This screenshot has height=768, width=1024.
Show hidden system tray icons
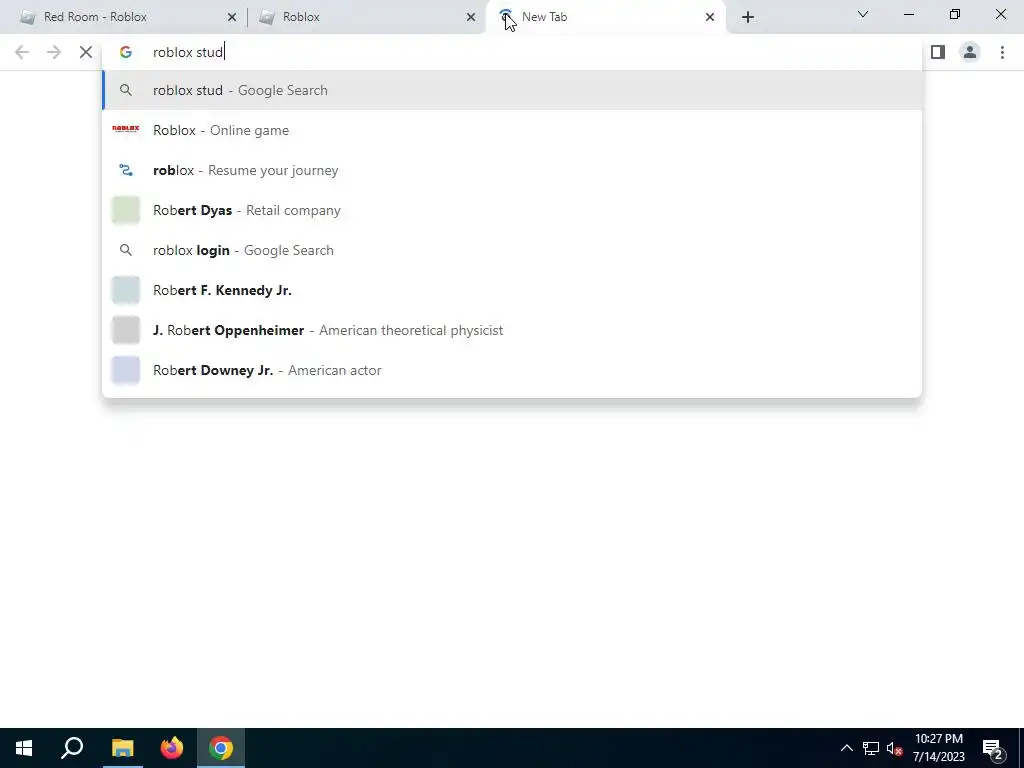[x=846, y=748]
